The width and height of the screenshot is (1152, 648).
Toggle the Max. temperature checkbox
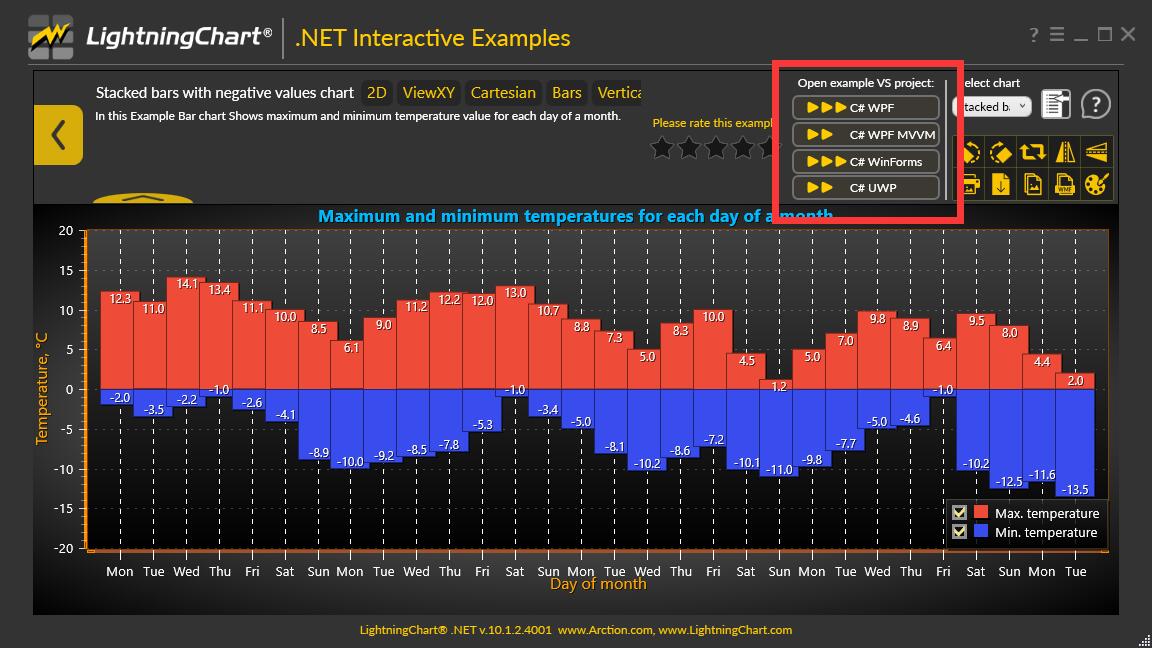click(x=959, y=513)
